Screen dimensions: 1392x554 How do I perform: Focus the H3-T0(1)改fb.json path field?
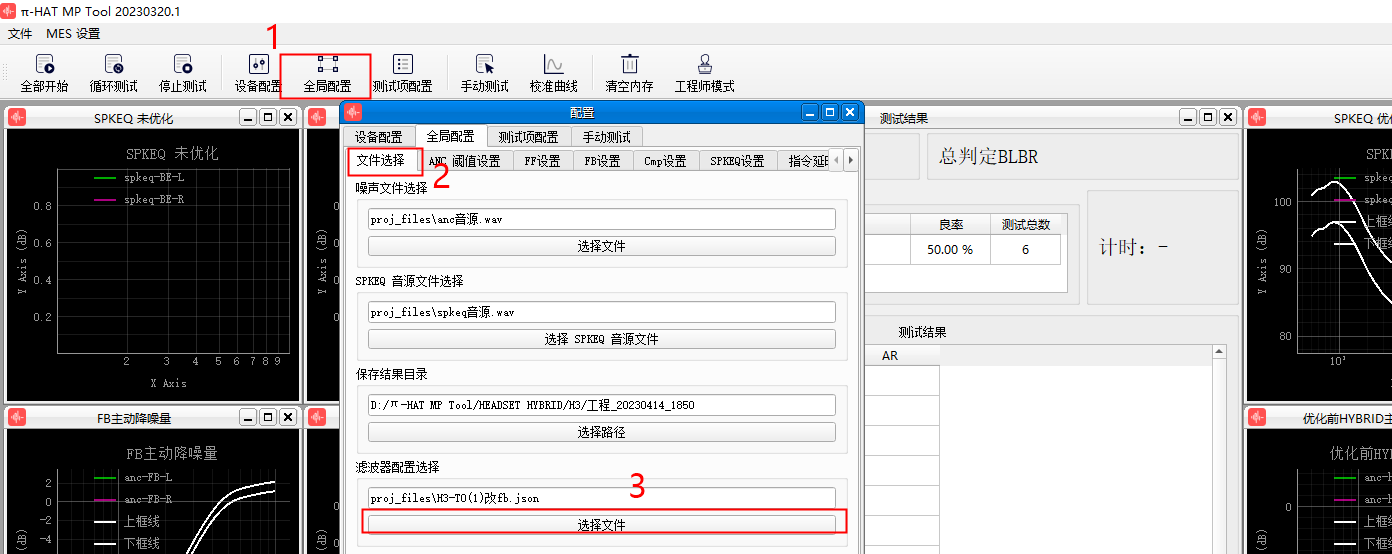click(x=602, y=498)
